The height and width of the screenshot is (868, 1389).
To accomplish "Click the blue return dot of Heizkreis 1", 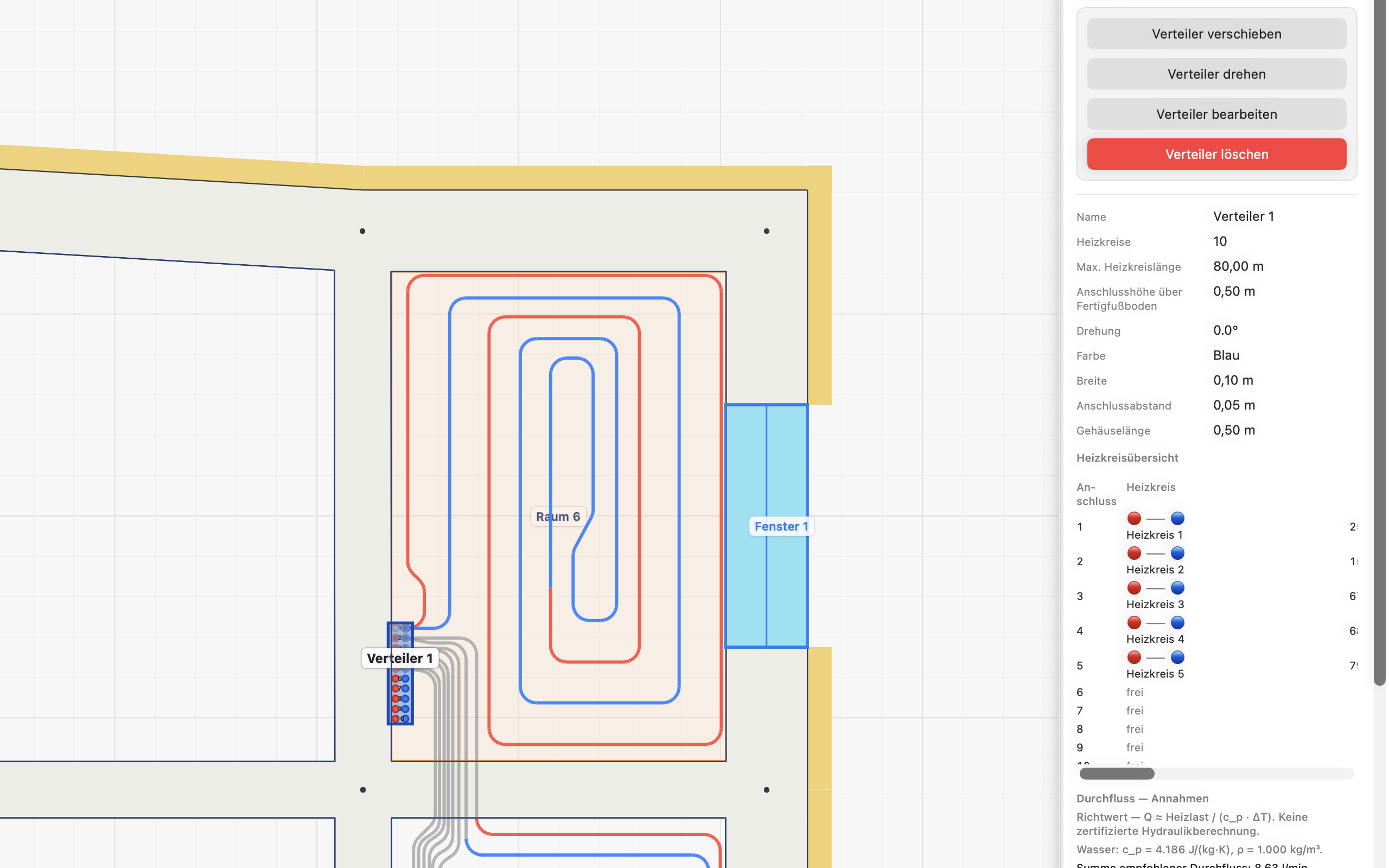I will coord(1177,519).
